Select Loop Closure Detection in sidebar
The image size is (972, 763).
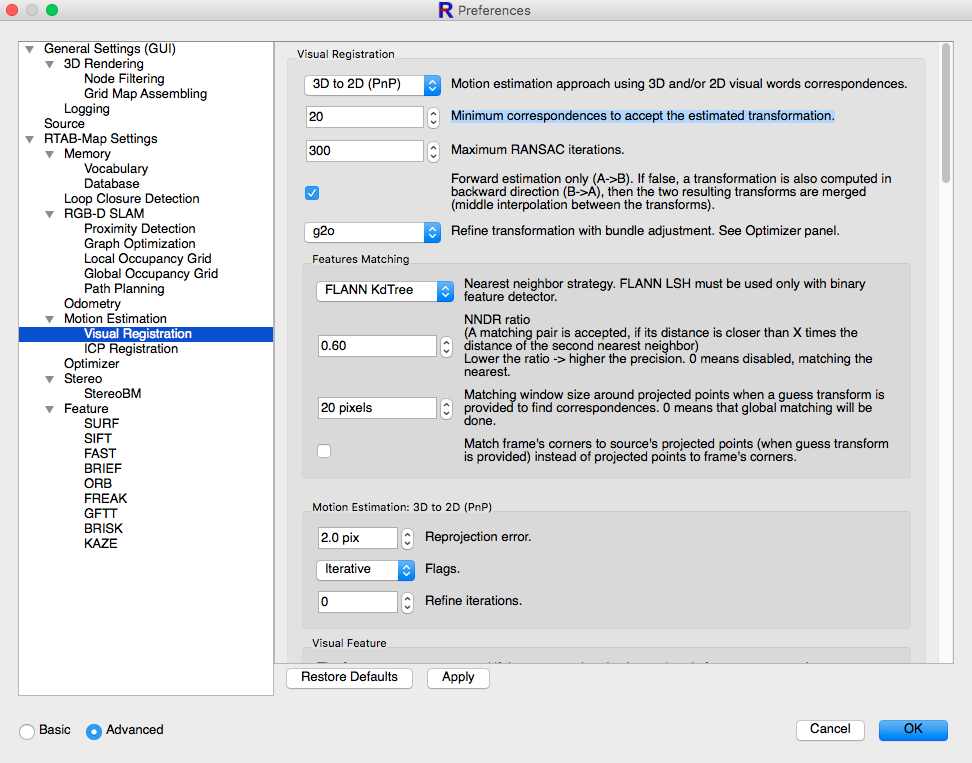tap(131, 199)
